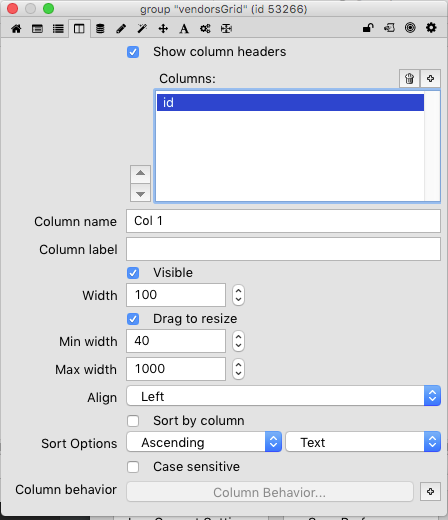Toggle the Visible checkbox
Viewport: 448px width, 520px height.
coord(133,273)
